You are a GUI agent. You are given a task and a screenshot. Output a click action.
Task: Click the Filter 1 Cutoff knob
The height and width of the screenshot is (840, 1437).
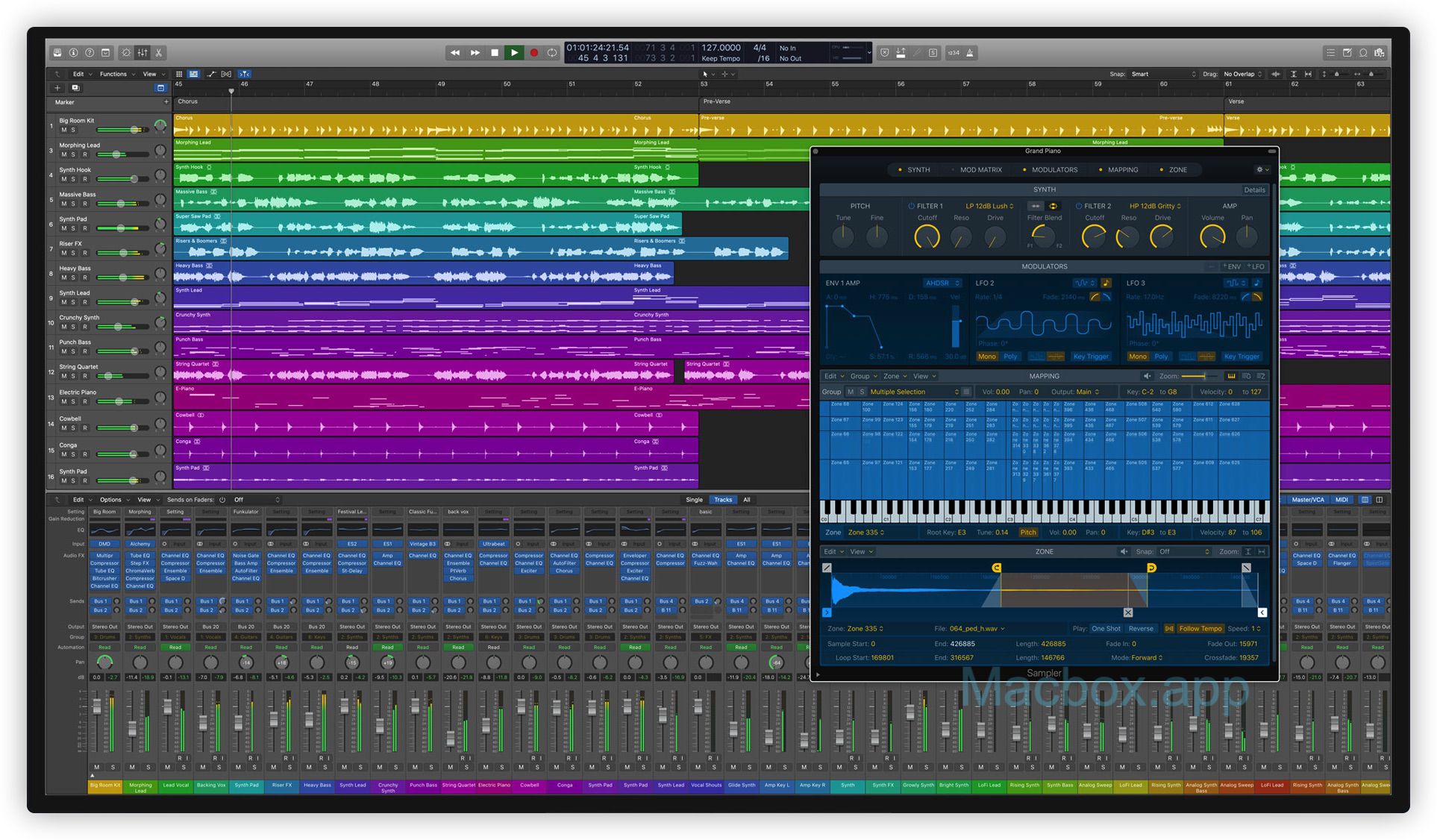[927, 237]
